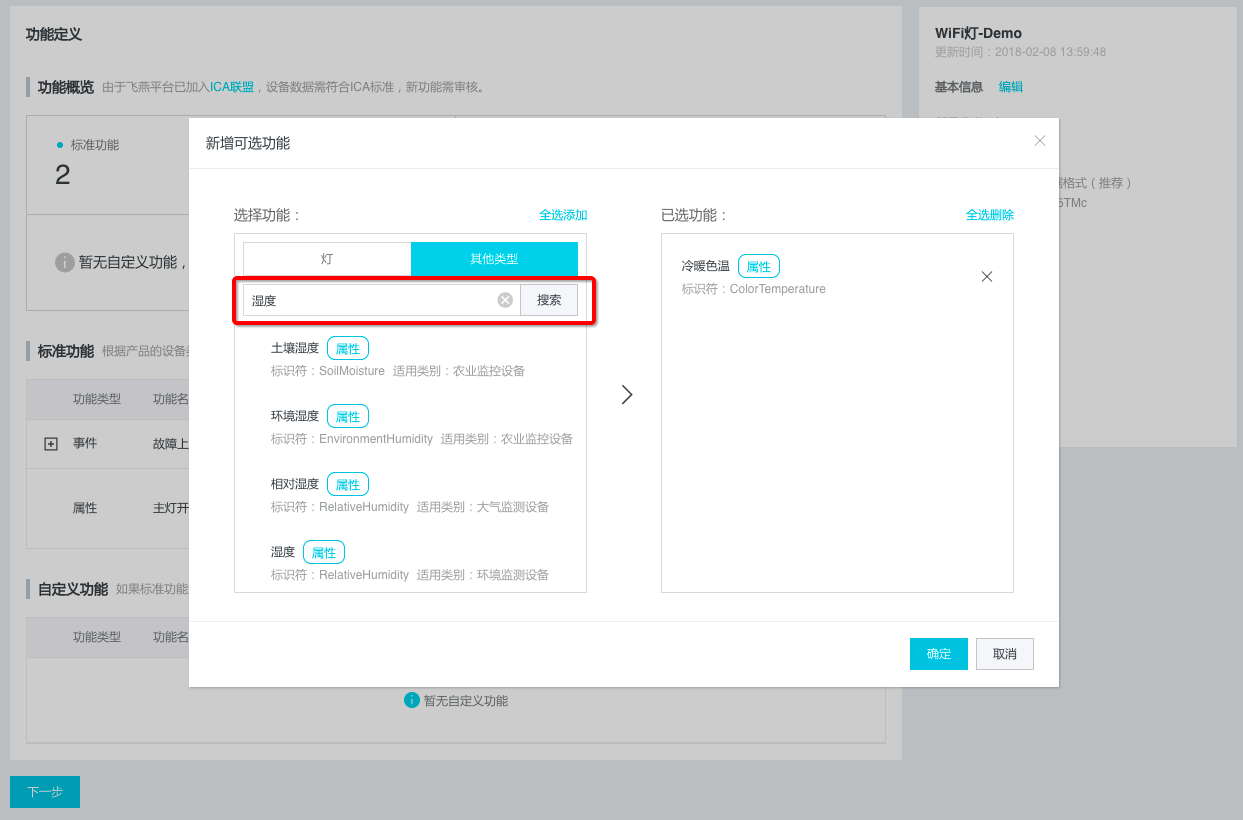Clear the search field text
The width and height of the screenshot is (1243, 820).
[x=505, y=300]
